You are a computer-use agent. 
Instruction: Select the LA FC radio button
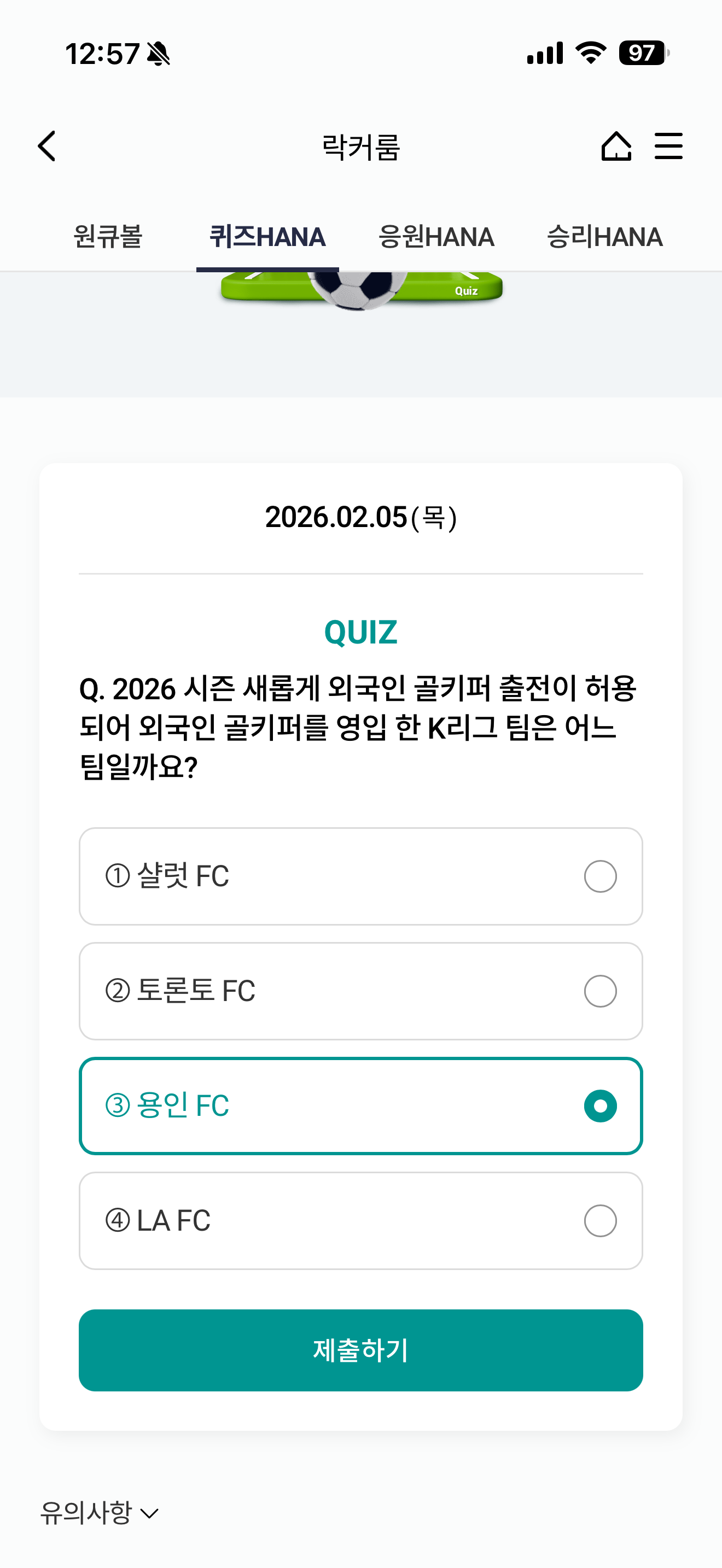600,1220
